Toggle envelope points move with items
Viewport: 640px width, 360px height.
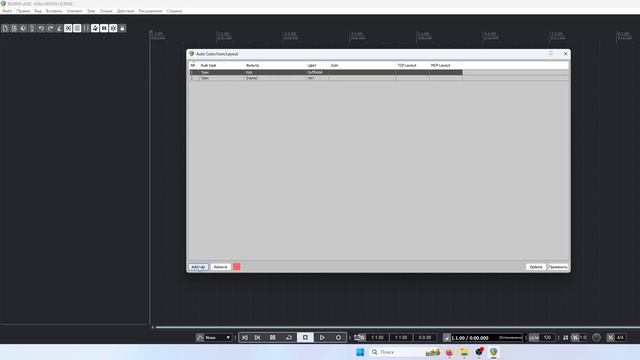tap(95, 28)
